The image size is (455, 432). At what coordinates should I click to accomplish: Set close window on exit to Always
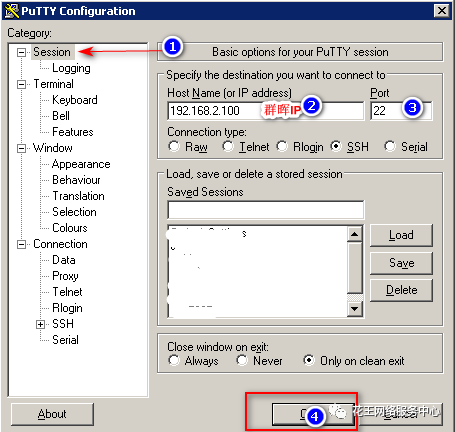click(x=174, y=360)
